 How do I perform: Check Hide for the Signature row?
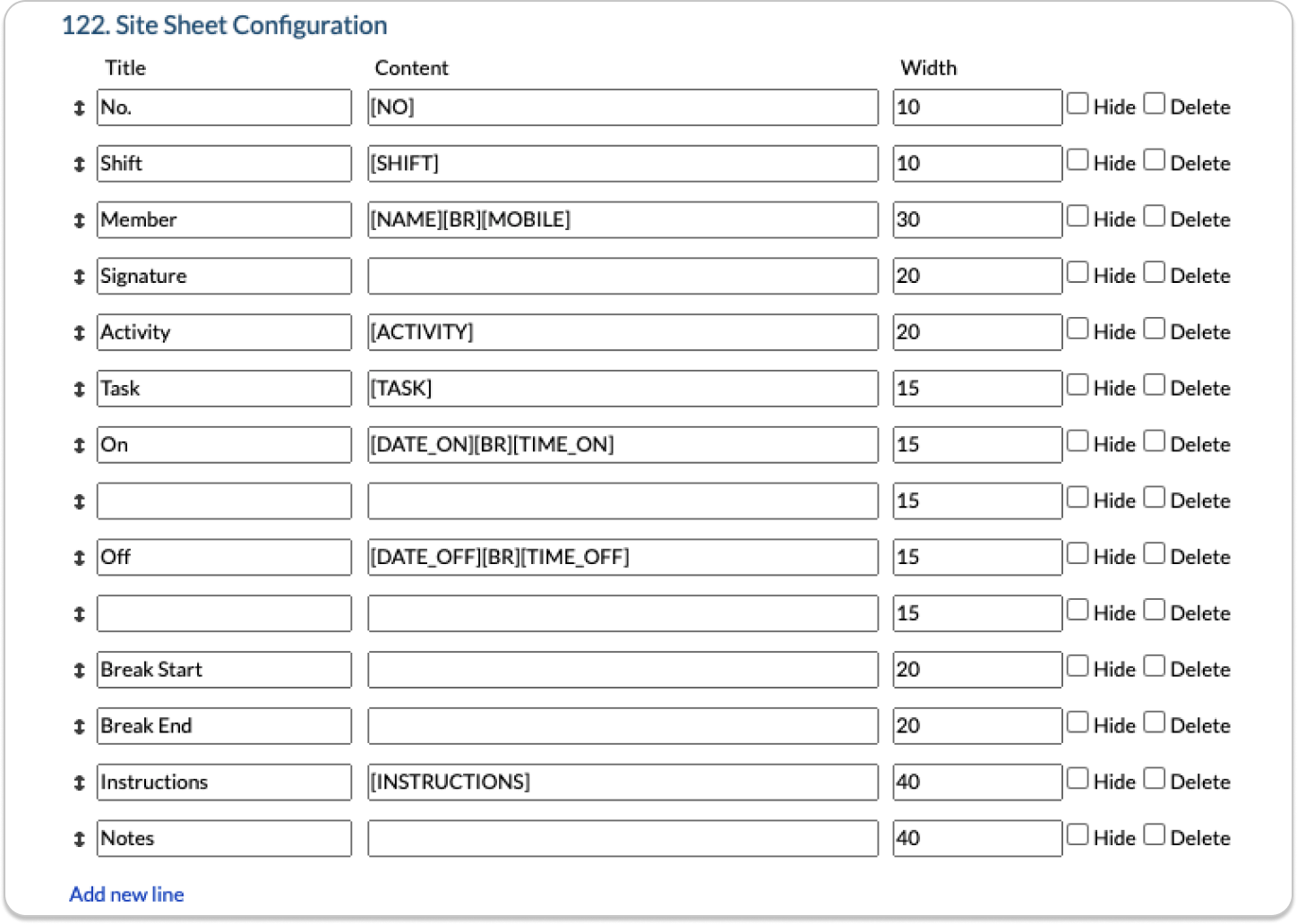(x=1078, y=273)
